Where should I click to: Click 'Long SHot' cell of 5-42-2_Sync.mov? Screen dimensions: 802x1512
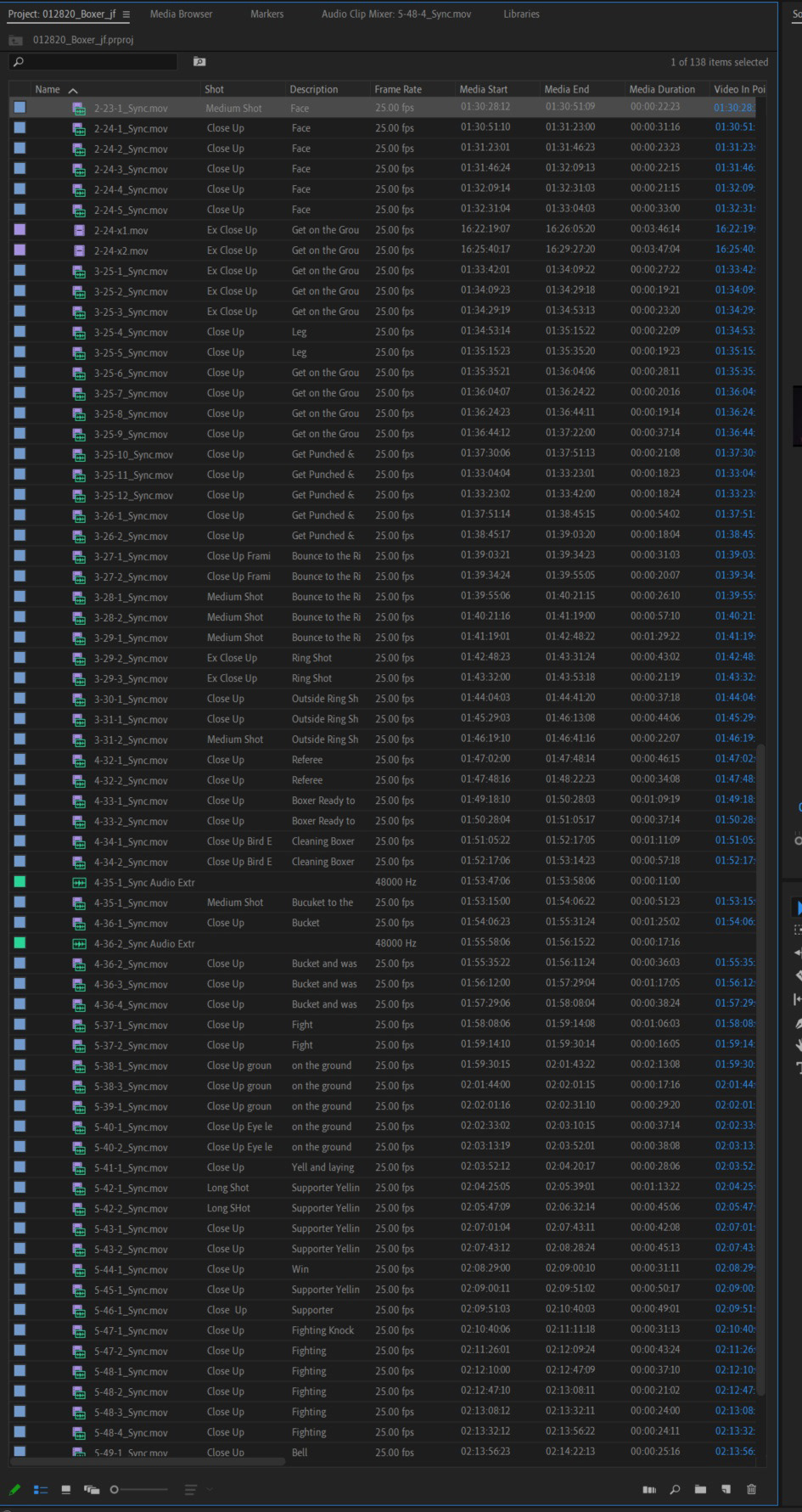point(228,1208)
